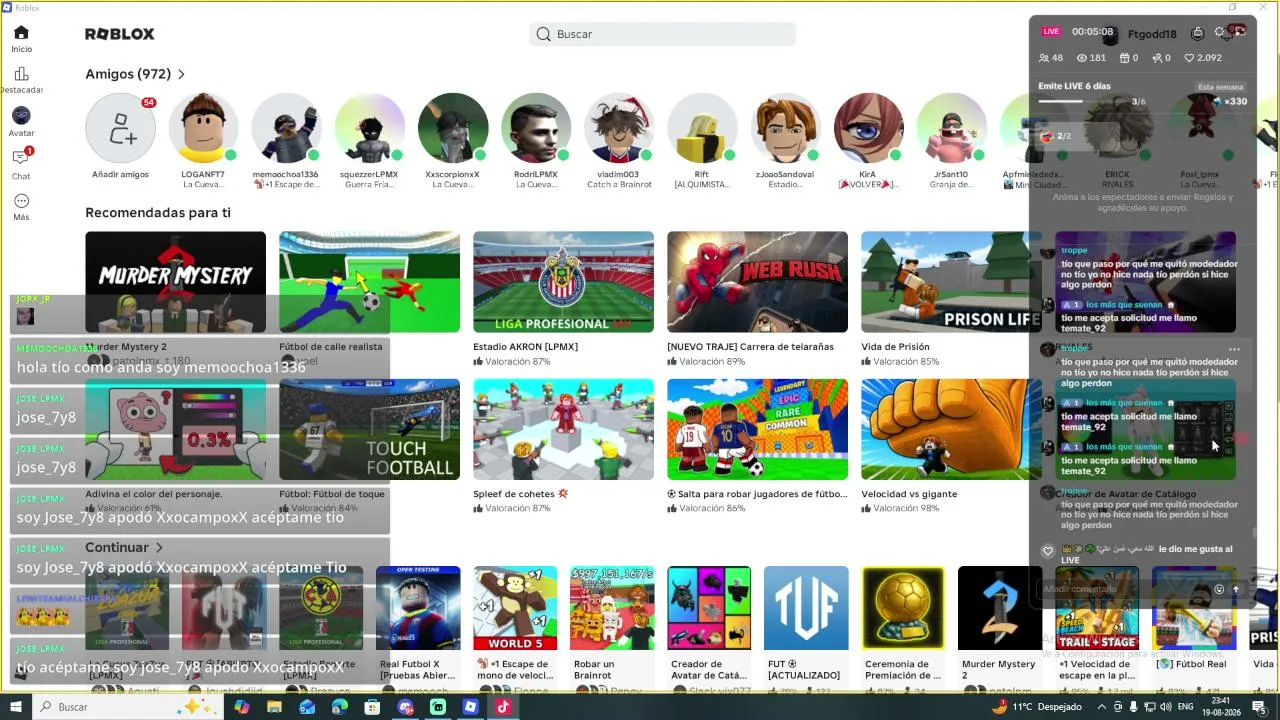The height and width of the screenshot is (720, 1280).
Task: Open the Estadio AKRON game thumbnail
Action: tap(563, 282)
